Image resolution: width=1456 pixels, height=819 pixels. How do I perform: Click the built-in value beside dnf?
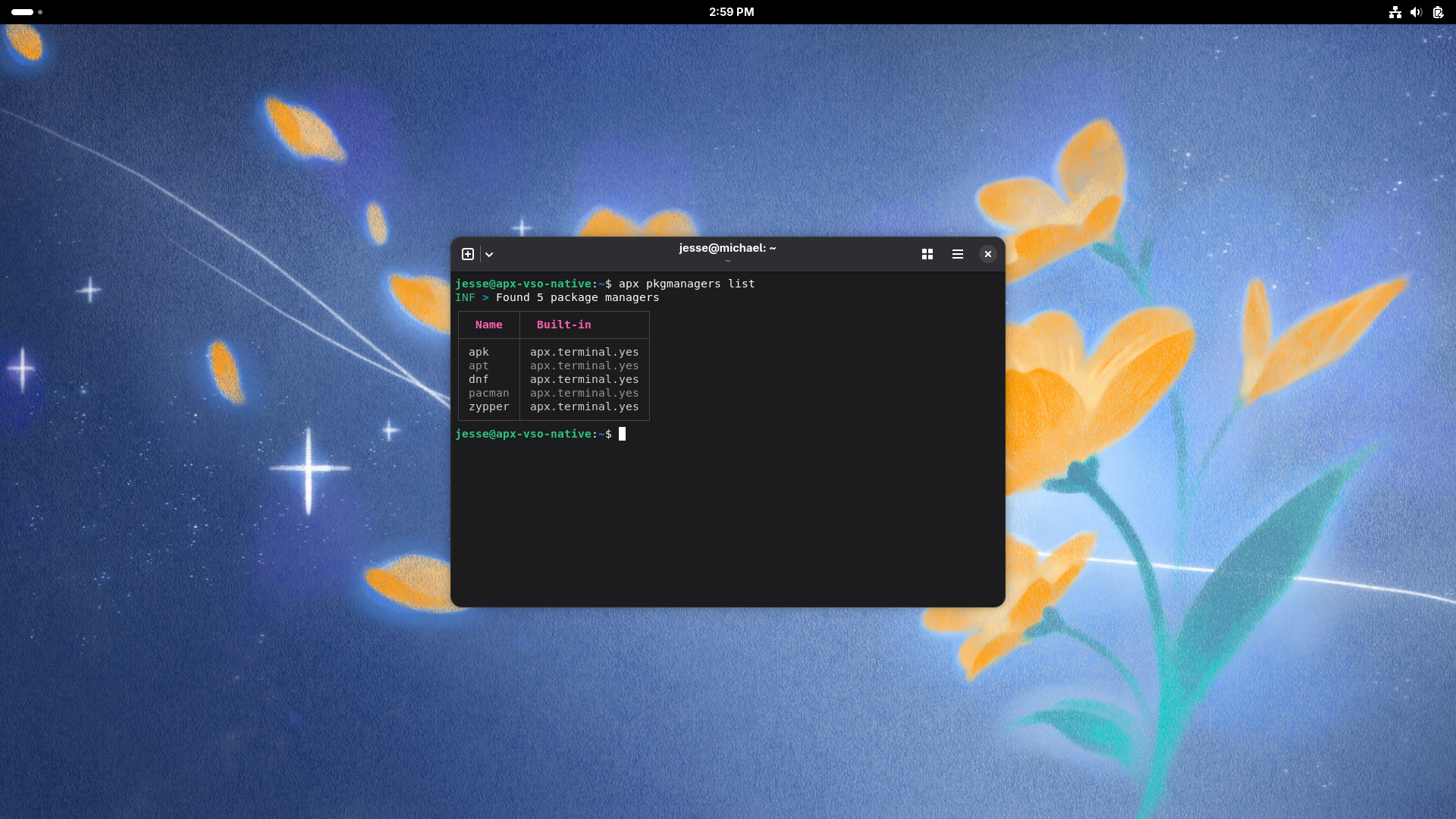coord(584,379)
